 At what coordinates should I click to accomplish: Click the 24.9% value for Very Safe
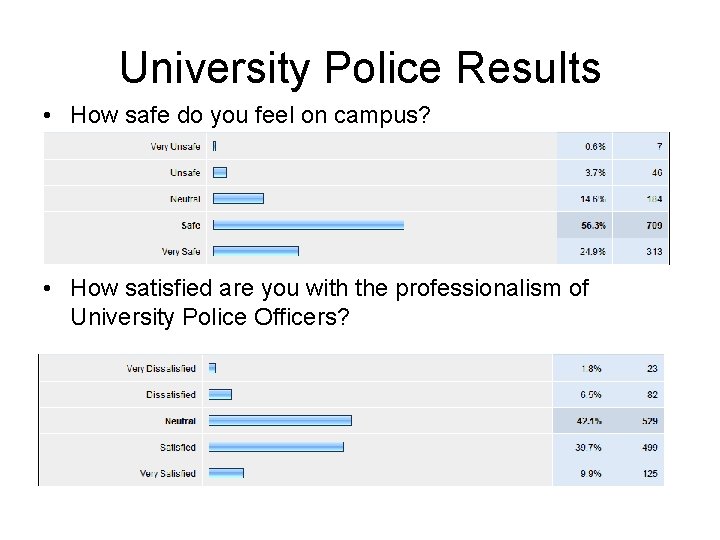pyautogui.click(x=593, y=251)
